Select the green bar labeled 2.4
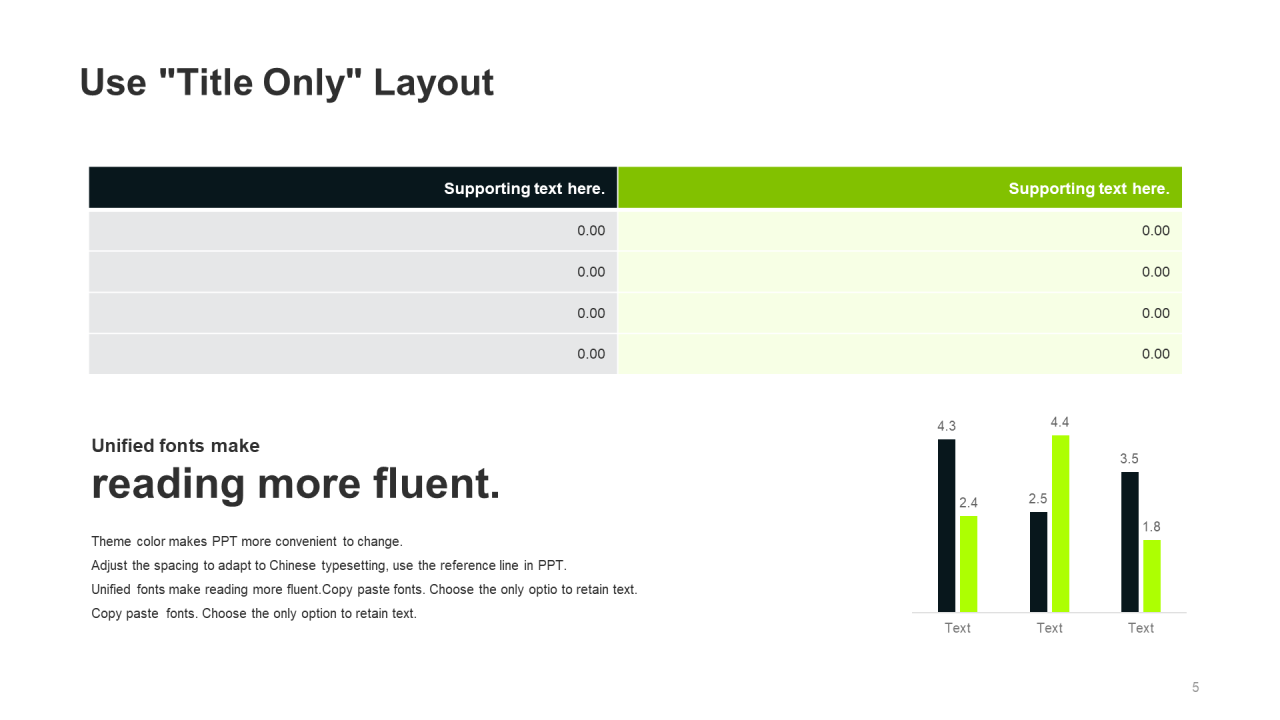Screen dimensions: 1280x720 (968, 564)
